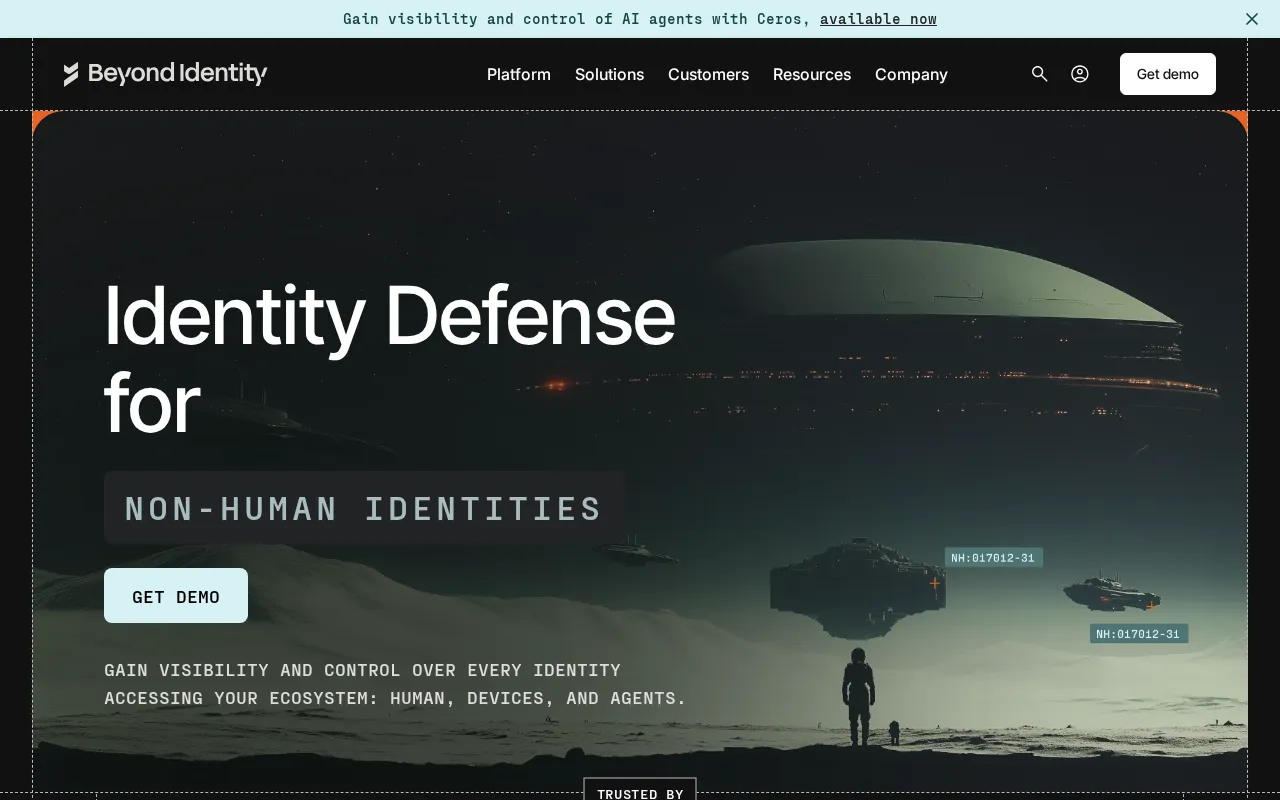
Task: Open the Solutions menu
Action: pyautogui.click(x=609, y=74)
